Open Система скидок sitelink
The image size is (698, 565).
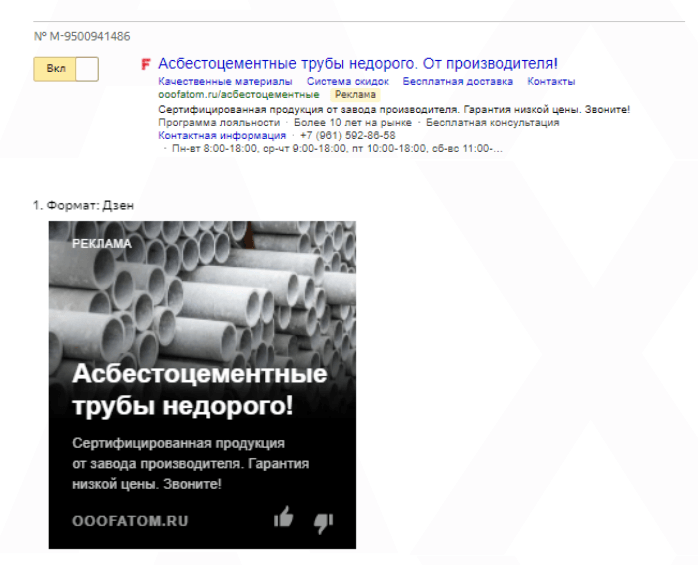pos(348,81)
